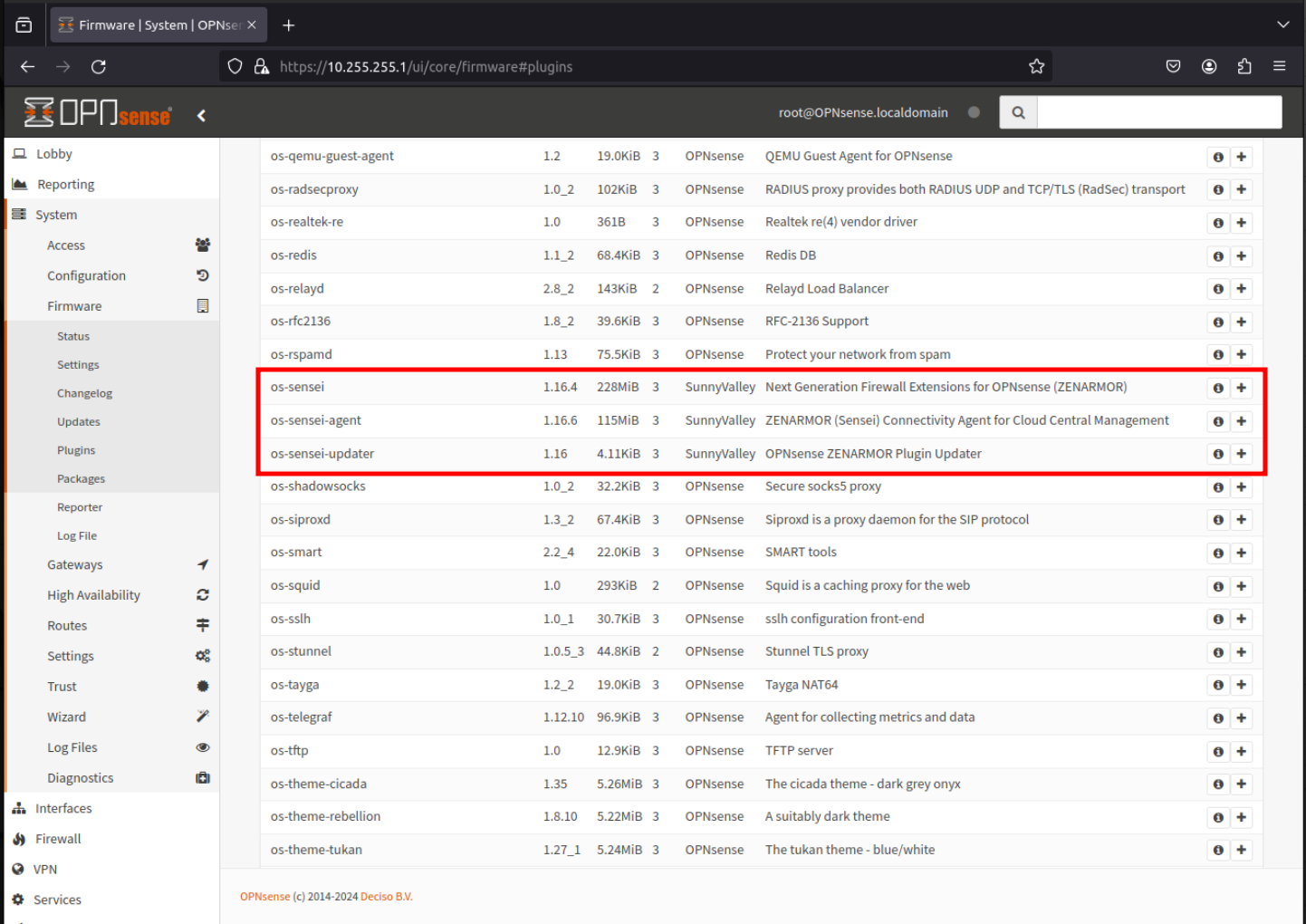Show info for os-telegraf plugin
1306x924 pixels.
(x=1218, y=718)
